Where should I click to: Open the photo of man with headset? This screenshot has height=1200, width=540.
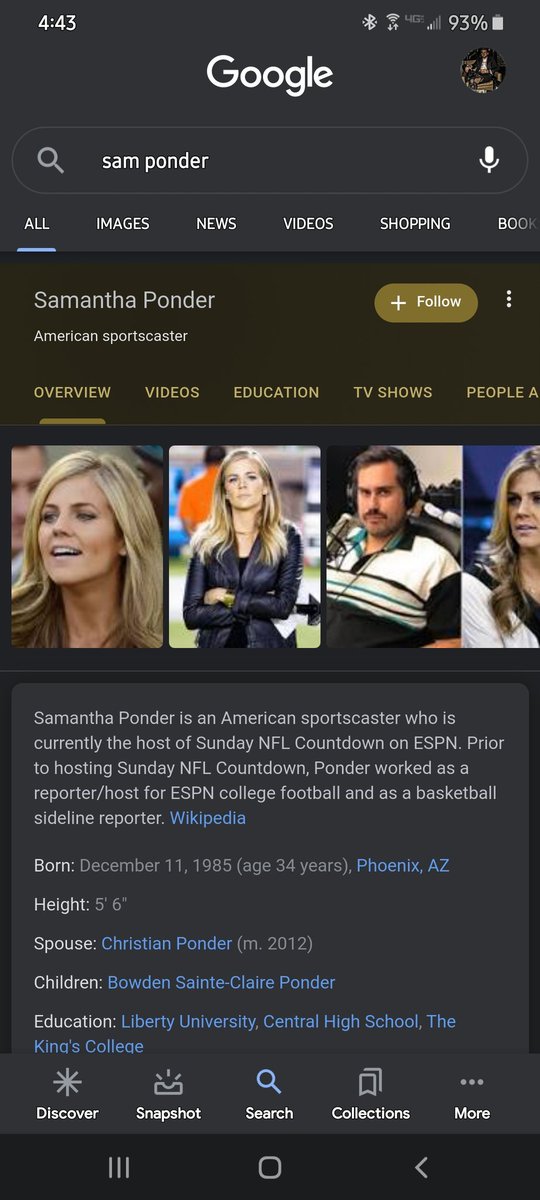(x=394, y=546)
